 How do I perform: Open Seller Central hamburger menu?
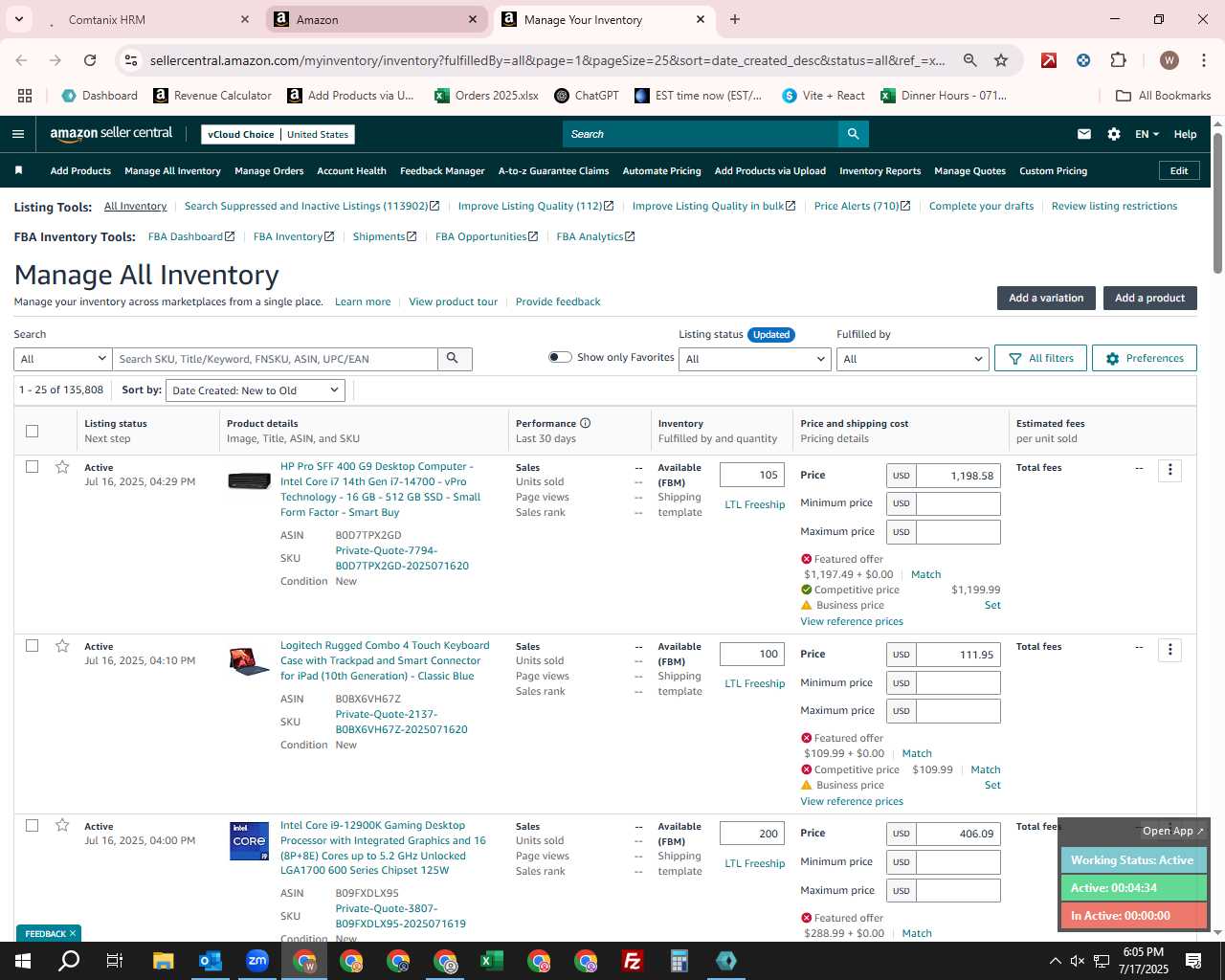click(x=18, y=134)
